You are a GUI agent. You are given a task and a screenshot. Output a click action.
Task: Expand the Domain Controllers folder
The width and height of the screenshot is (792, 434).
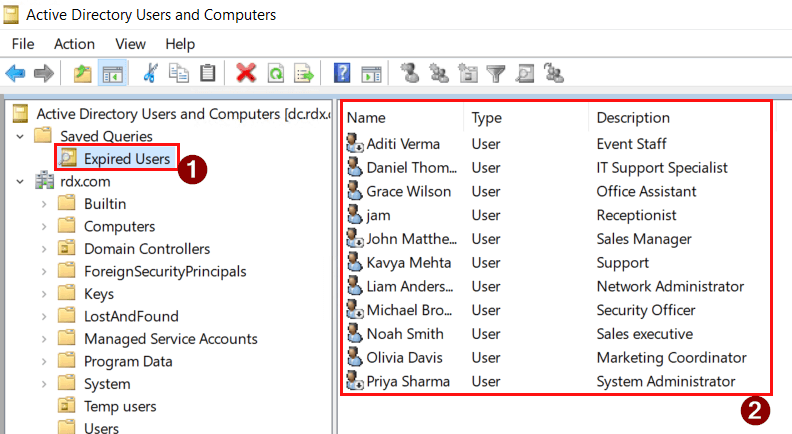pyautogui.click(x=44, y=249)
